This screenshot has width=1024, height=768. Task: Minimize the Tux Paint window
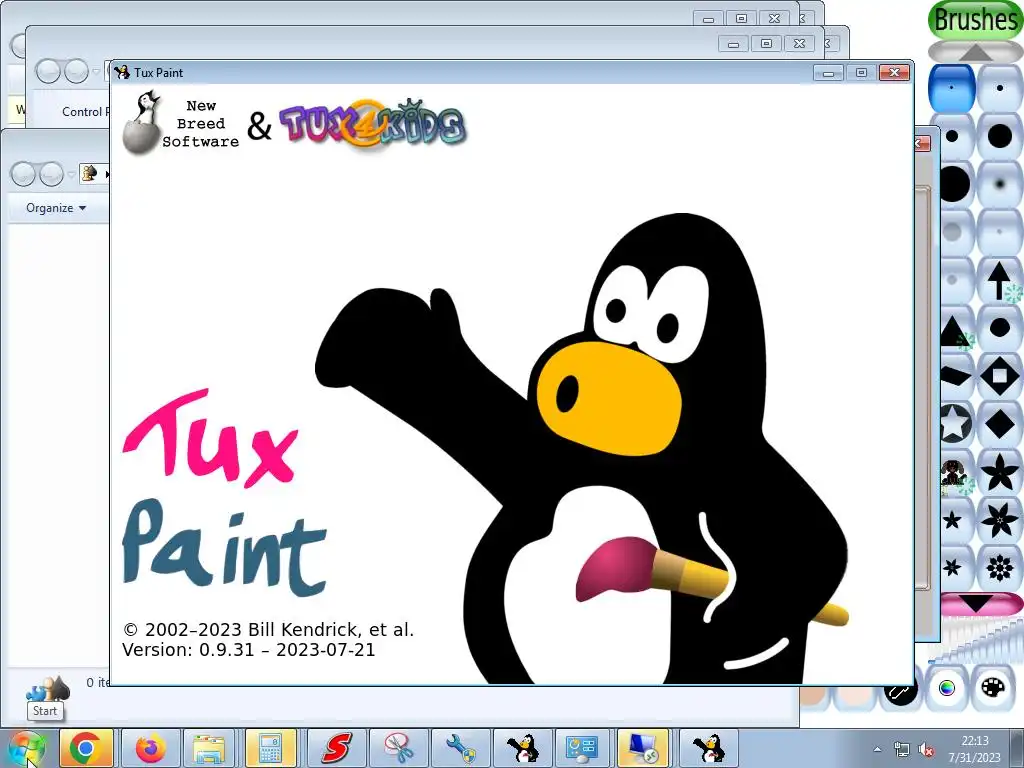click(828, 72)
